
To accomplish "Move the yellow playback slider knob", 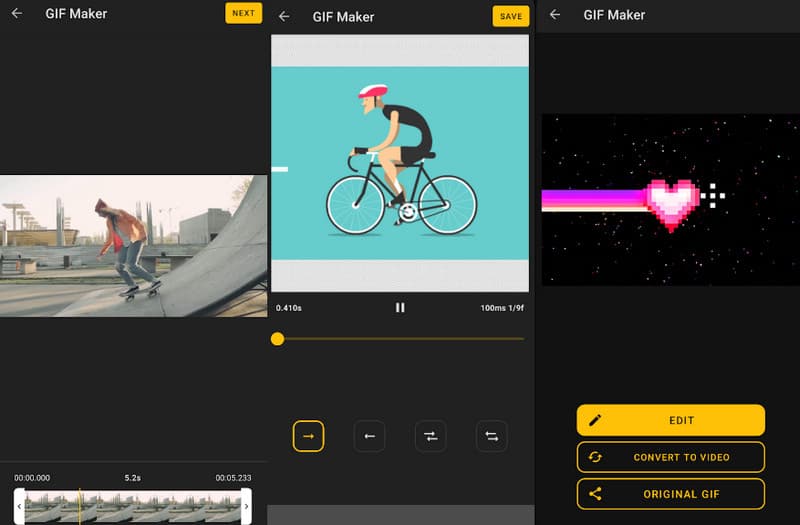I will [278, 339].
